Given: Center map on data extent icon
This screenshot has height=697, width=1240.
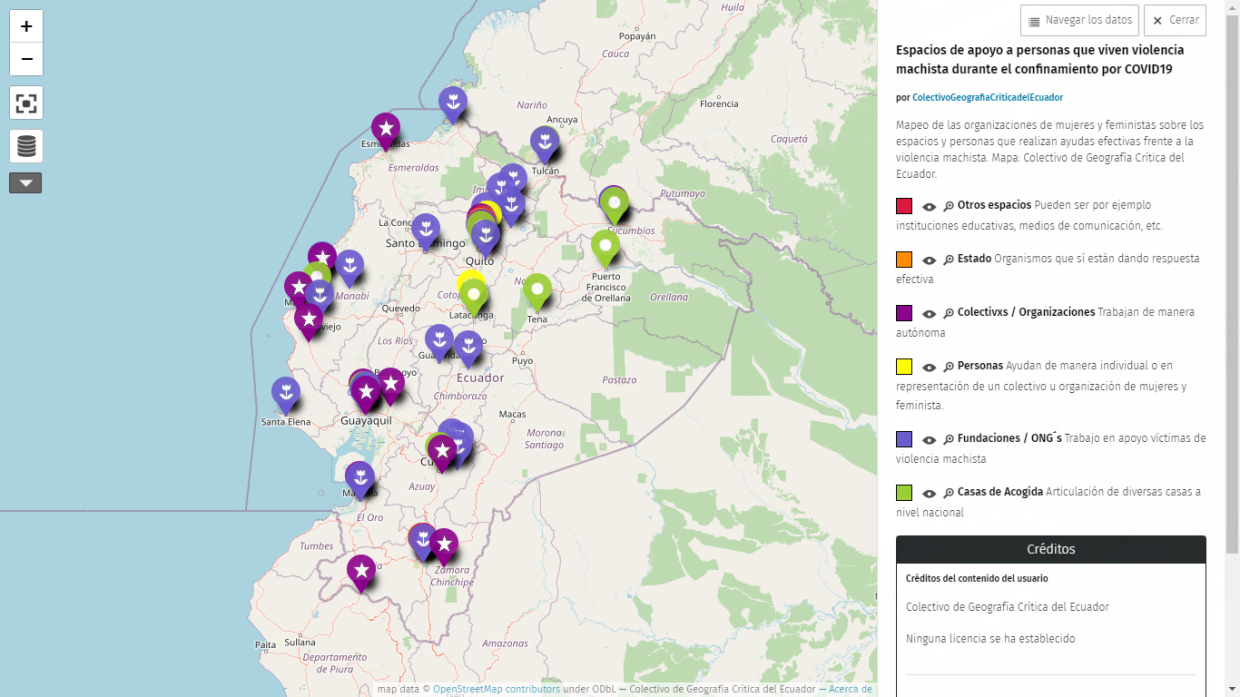Looking at the screenshot, I should [26, 103].
